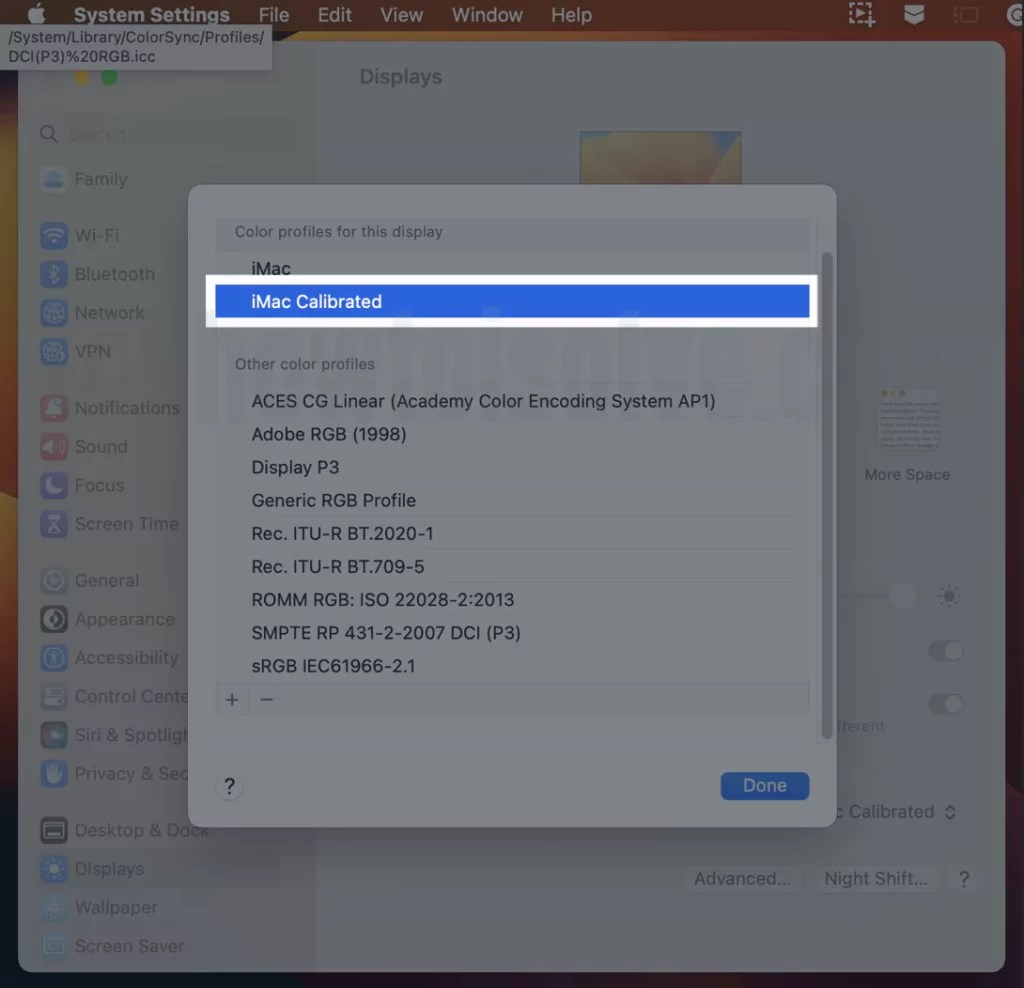Viewport: 1024px width, 988px height.
Task: Click the screen capture icon in the menu bar
Action: point(861,14)
